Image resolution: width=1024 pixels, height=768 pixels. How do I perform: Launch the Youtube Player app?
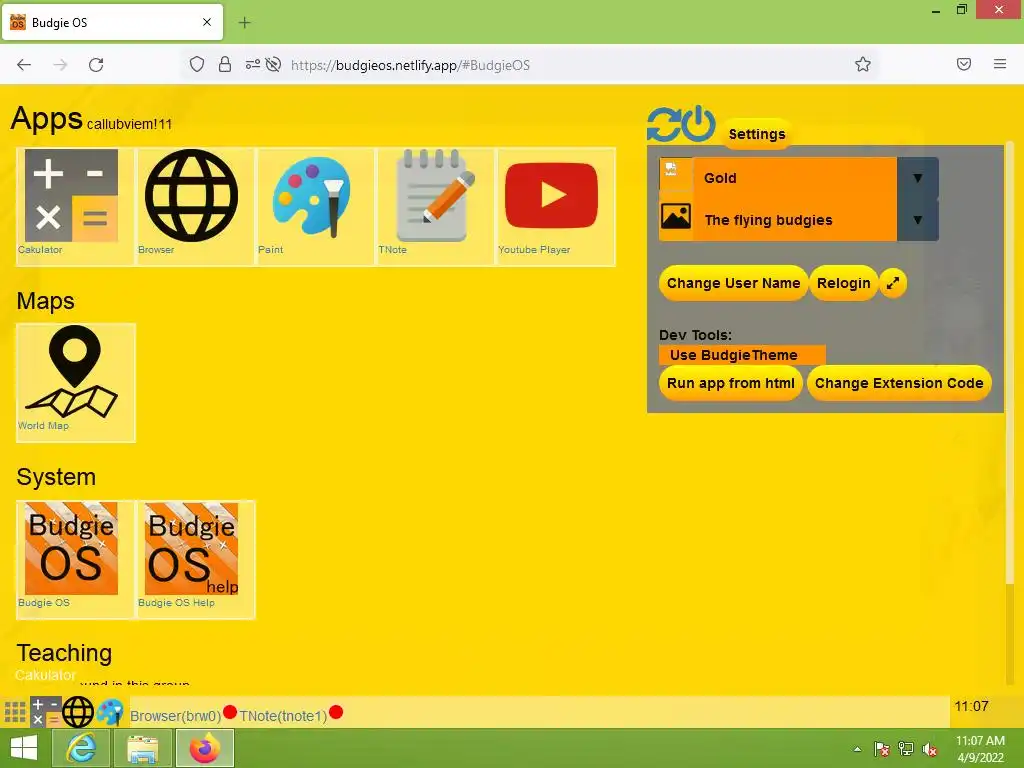556,206
